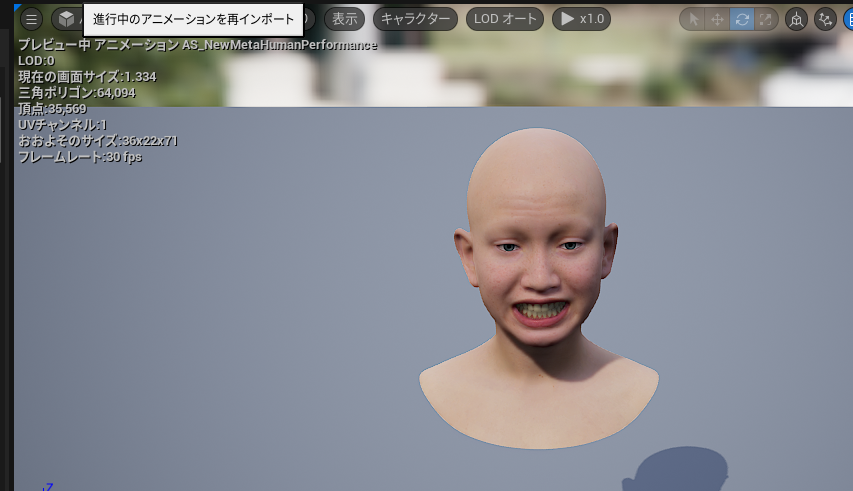This screenshot has width=853, height=491.
Task: Click the MetaHuman head model in viewport
Action: (x=538, y=288)
